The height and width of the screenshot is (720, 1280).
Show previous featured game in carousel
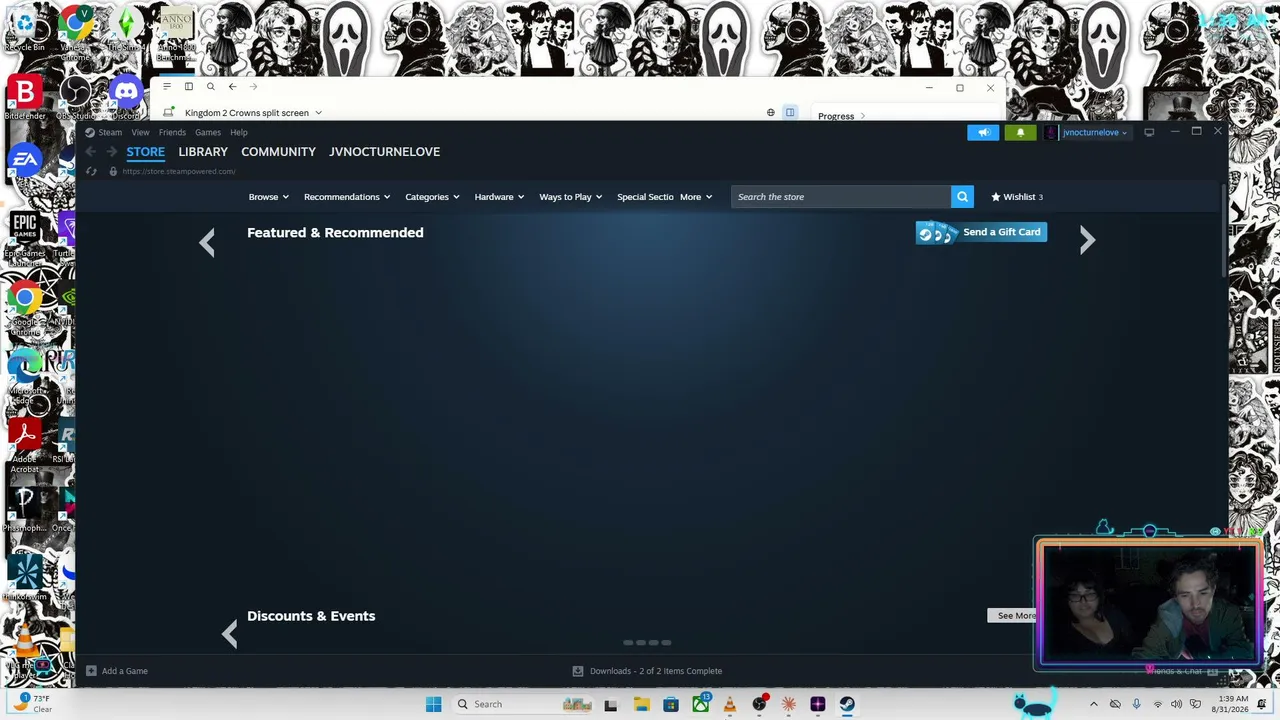[x=207, y=241]
